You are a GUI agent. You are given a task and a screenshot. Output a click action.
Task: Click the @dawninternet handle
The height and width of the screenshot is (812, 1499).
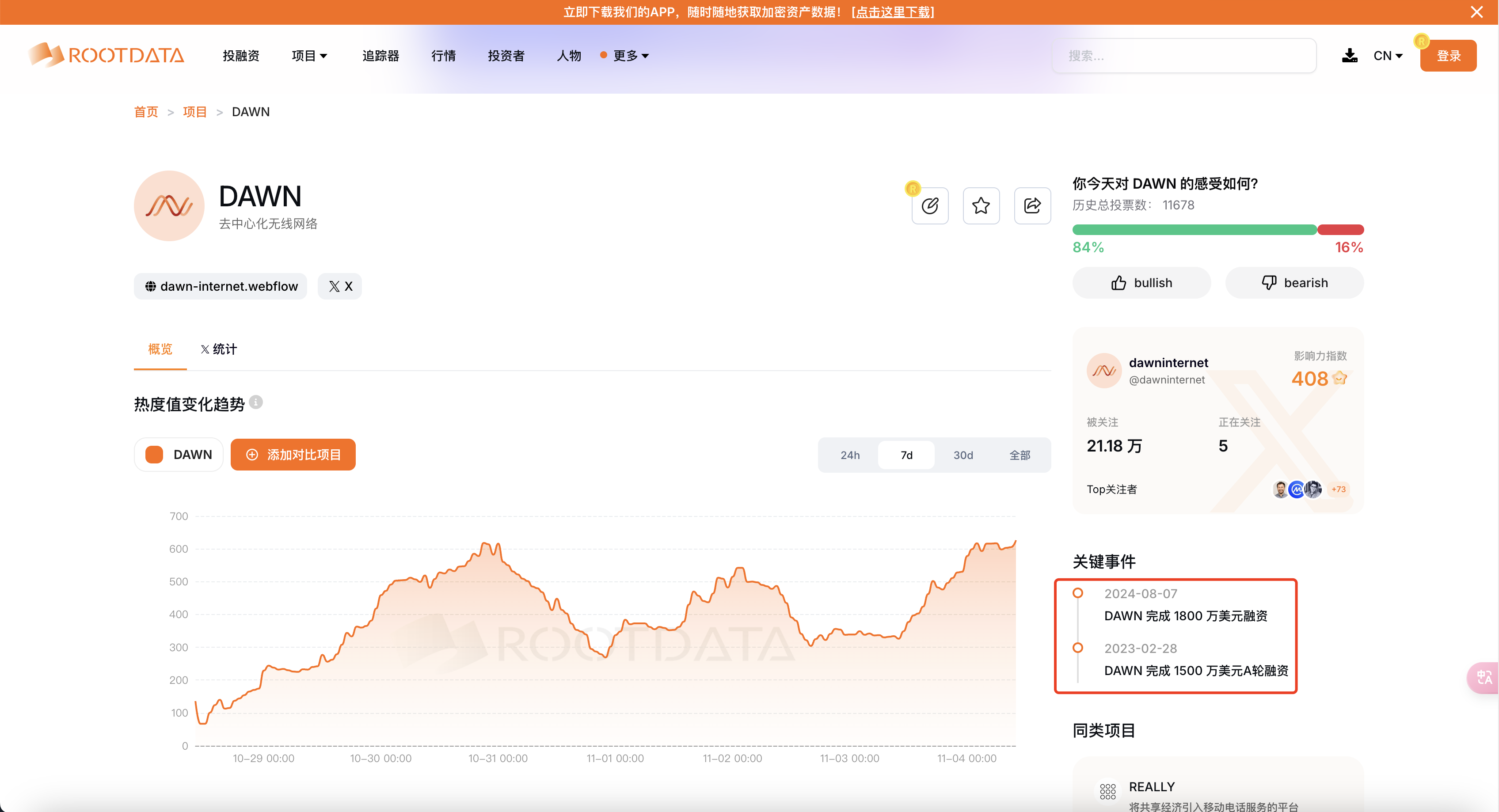[x=1167, y=380]
